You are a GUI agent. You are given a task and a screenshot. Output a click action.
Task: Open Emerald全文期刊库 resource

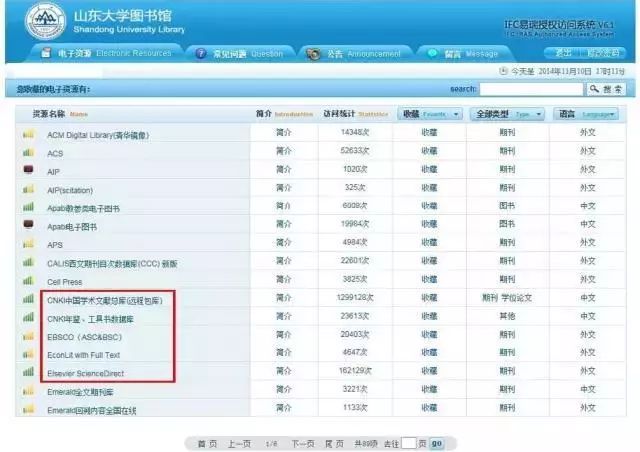point(80,392)
